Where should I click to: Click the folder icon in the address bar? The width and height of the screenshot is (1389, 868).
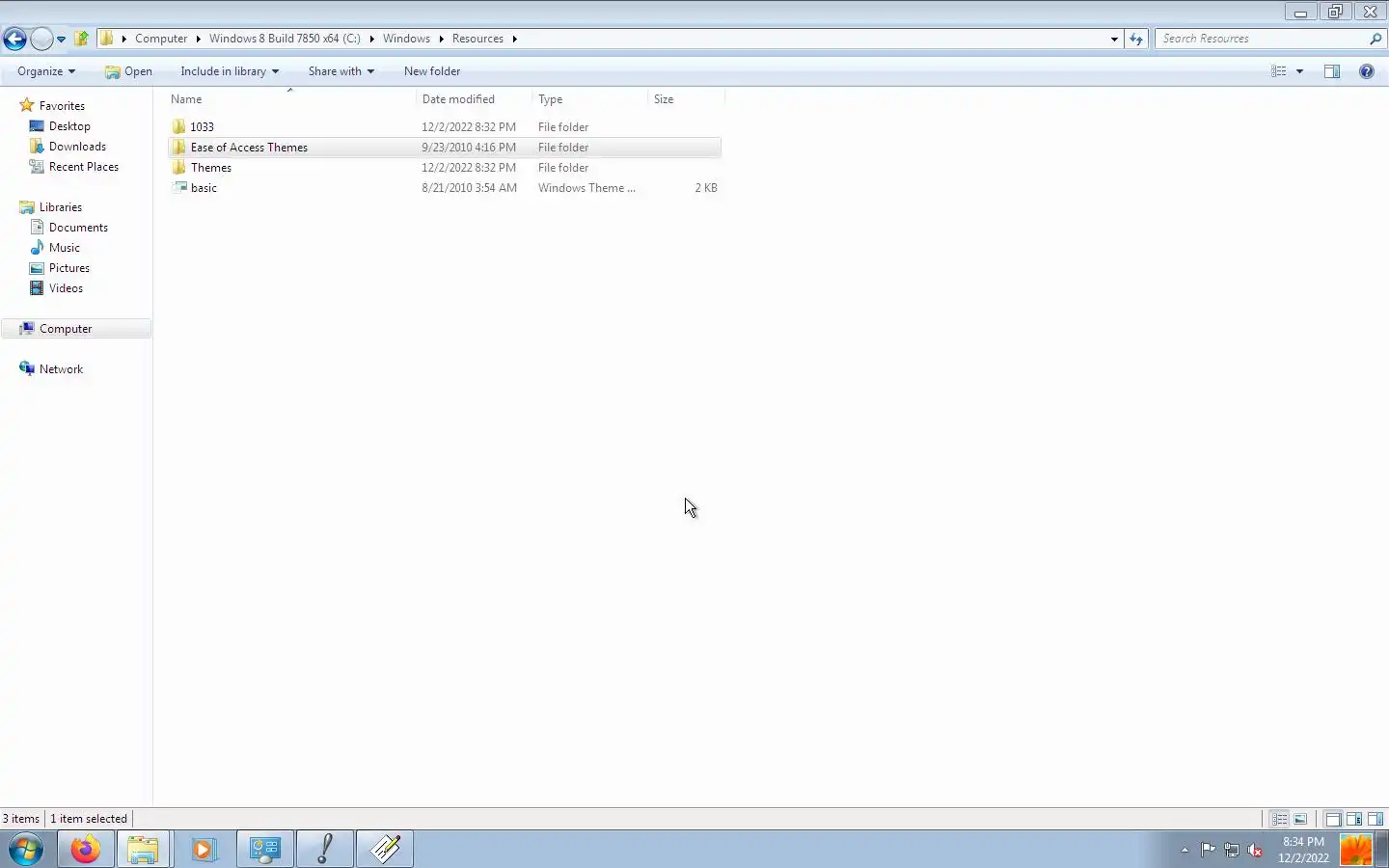point(107,39)
